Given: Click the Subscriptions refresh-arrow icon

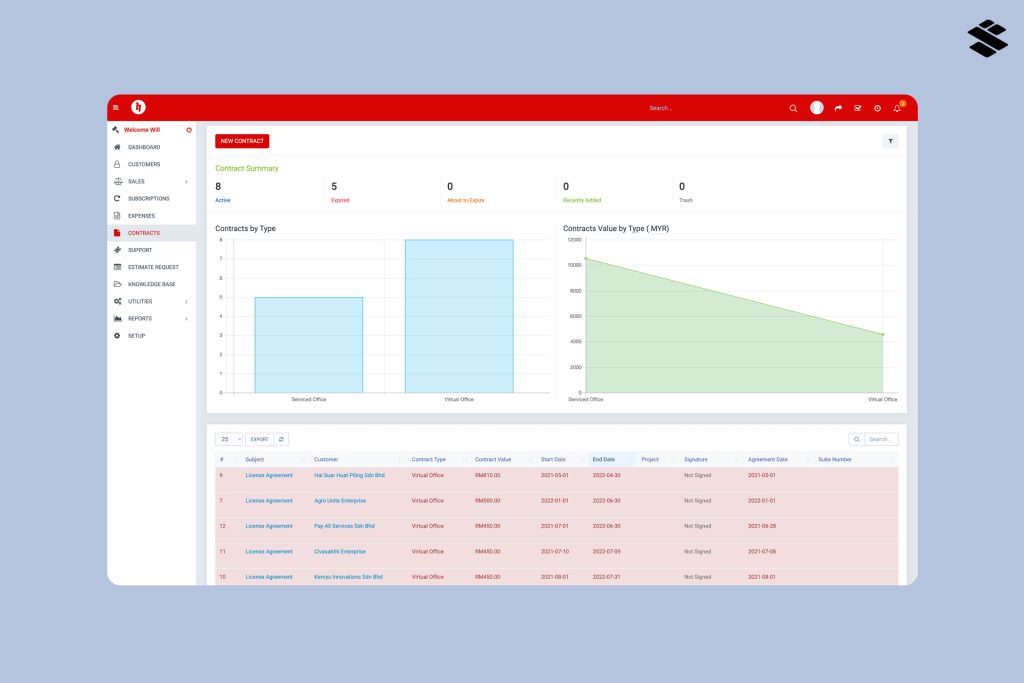Looking at the screenshot, I should (117, 199).
